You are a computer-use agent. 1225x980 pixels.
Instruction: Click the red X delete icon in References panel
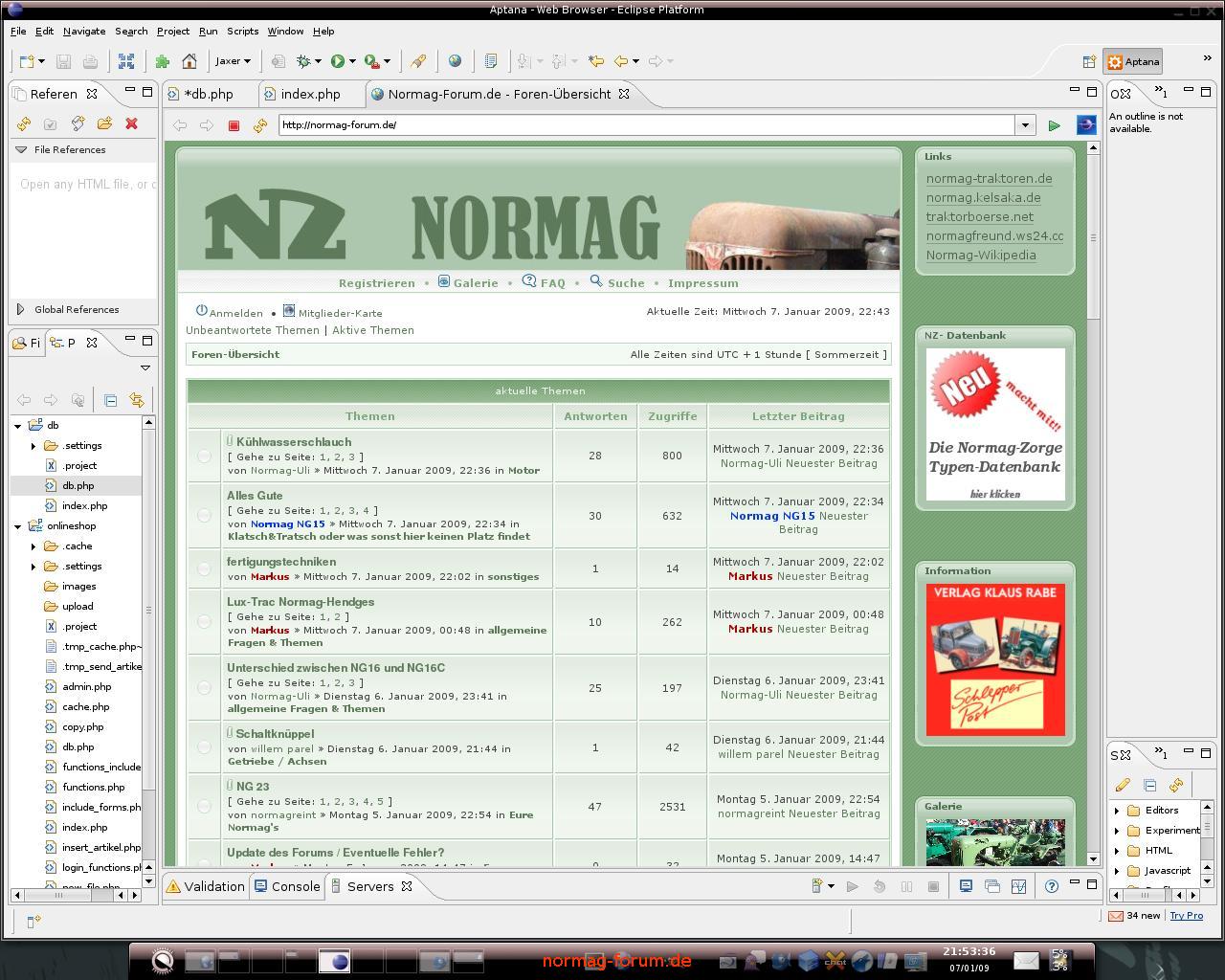pos(131,123)
